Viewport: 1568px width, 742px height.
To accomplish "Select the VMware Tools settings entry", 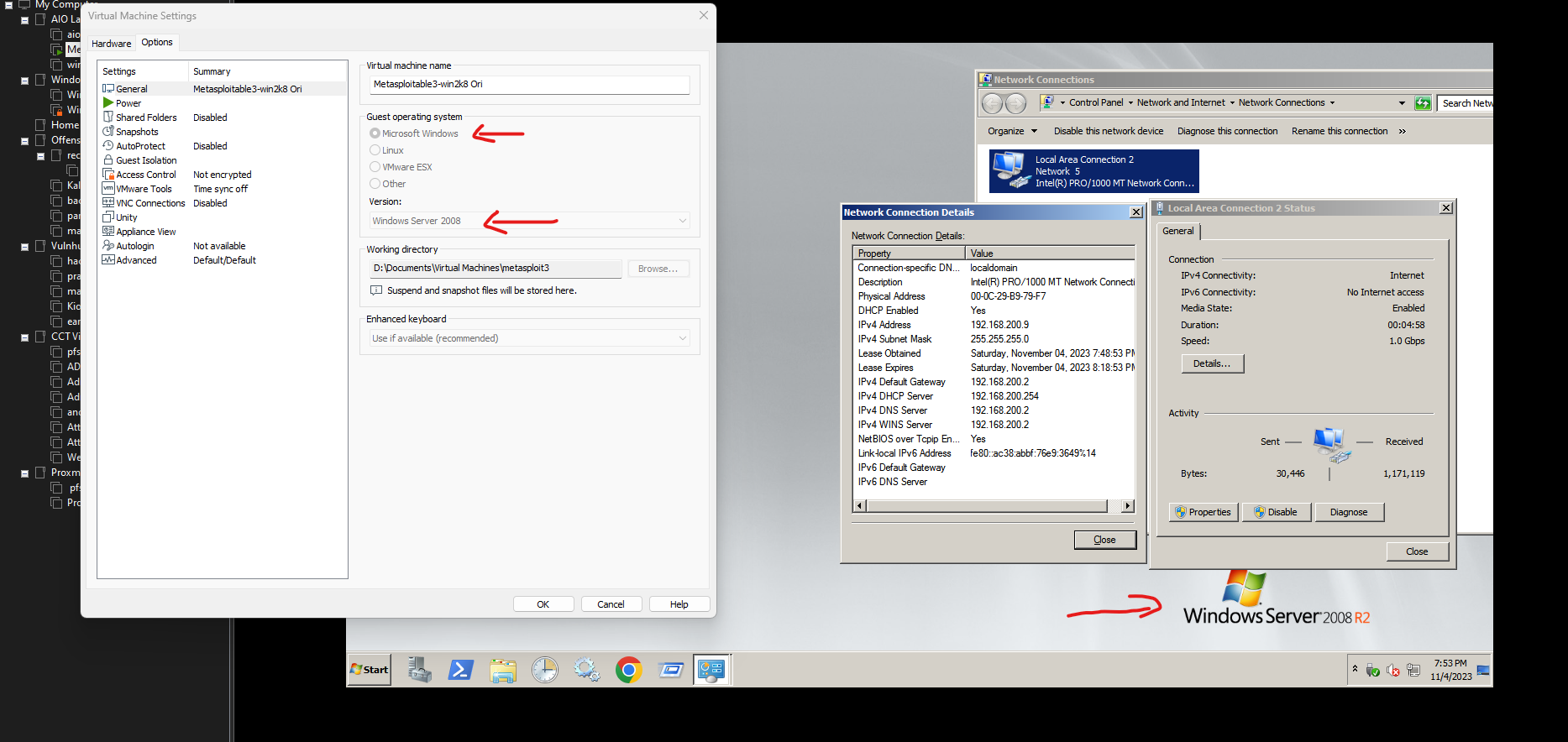I will coord(144,189).
